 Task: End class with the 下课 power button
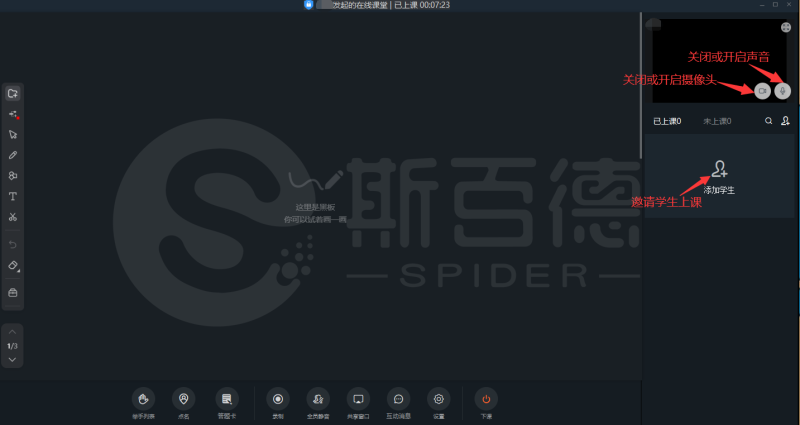pyautogui.click(x=486, y=398)
